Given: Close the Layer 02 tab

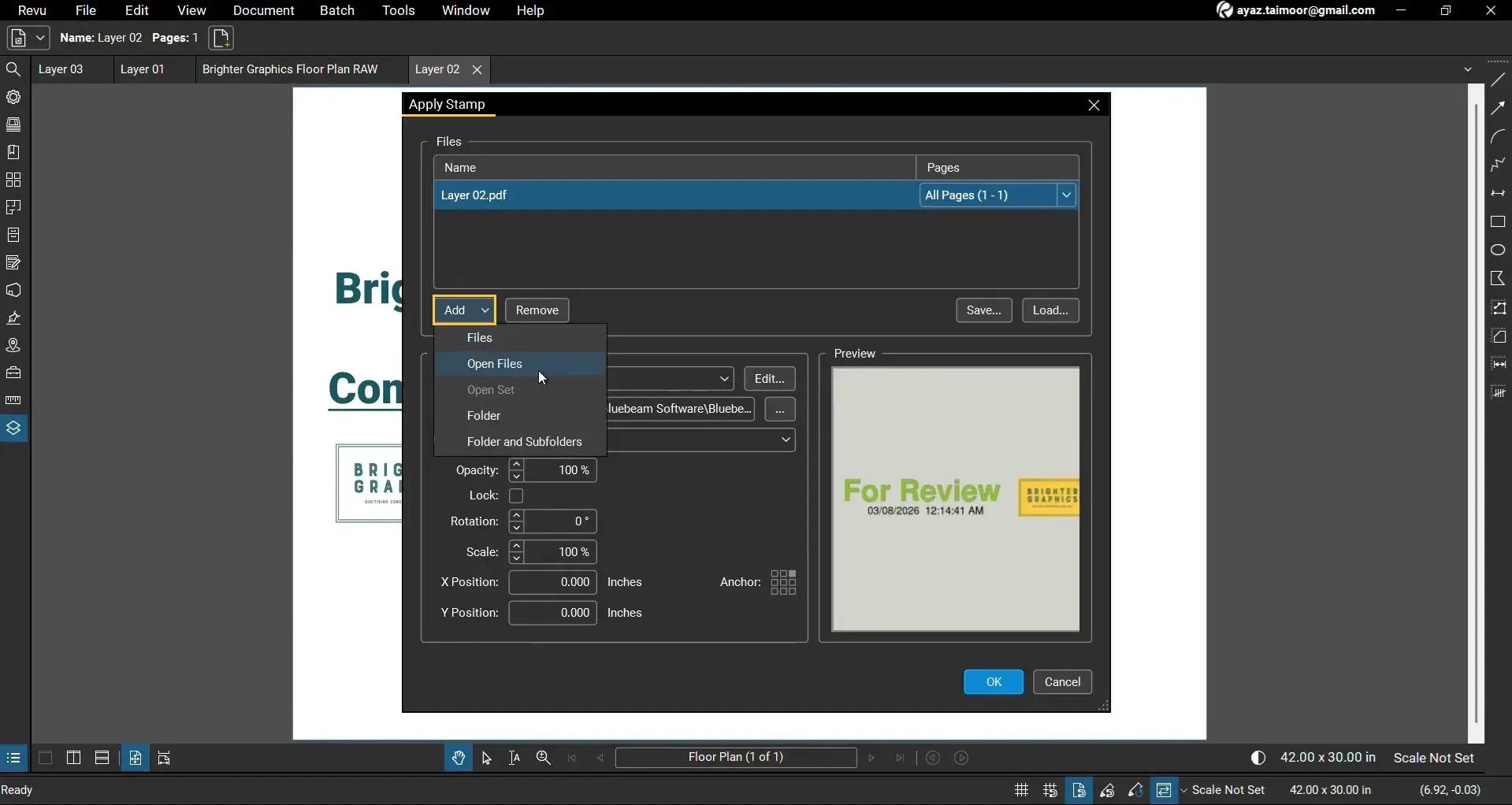Looking at the screenshot, I should point(477,69).
